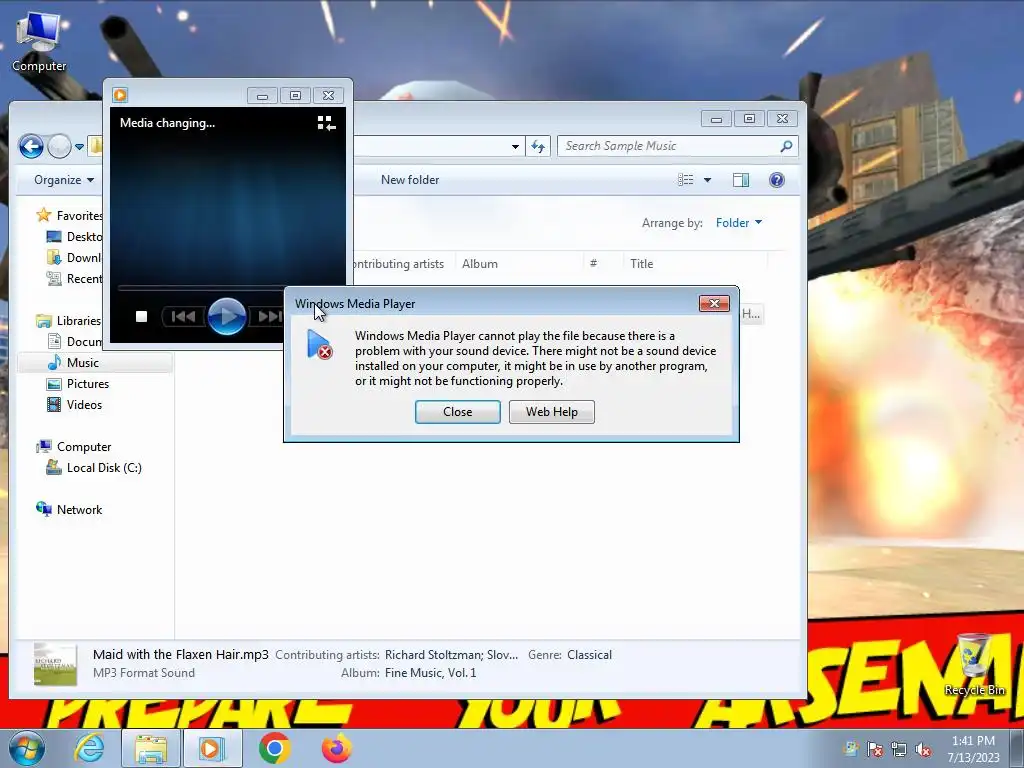Skip to next track in Media Player
Screen dimensions: 1024x768
click(x=268, y=317)
